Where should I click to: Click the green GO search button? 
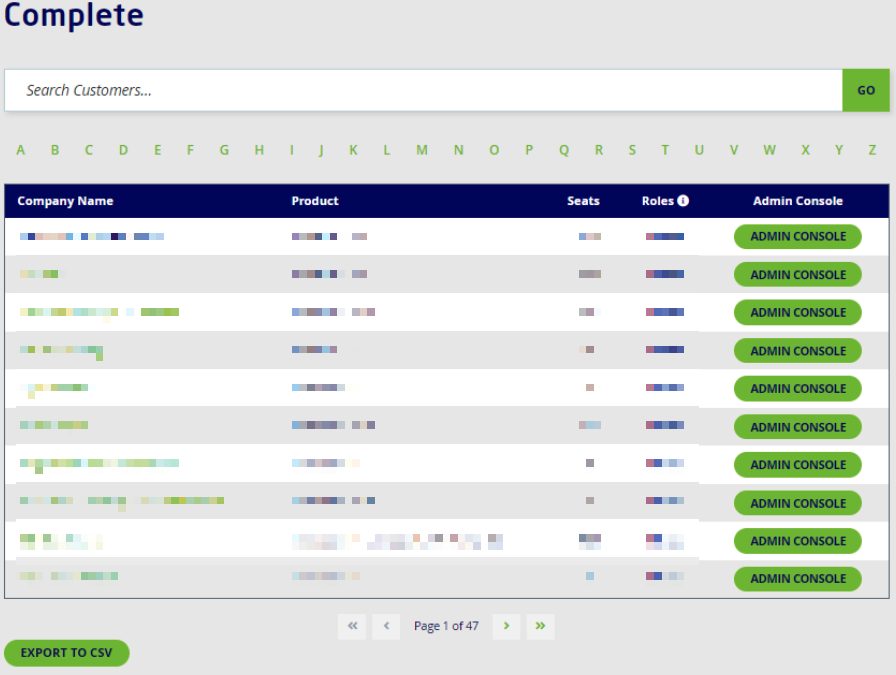coord(866,90)
